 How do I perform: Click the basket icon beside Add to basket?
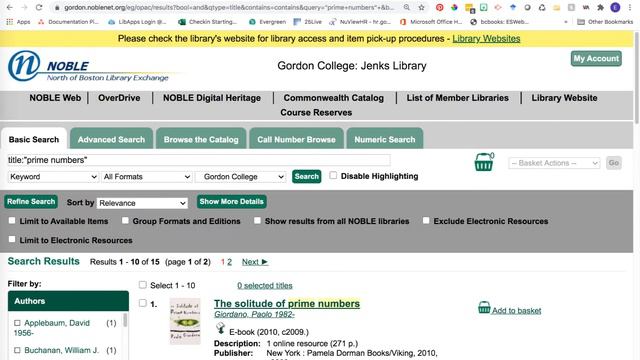coord(484,307)
